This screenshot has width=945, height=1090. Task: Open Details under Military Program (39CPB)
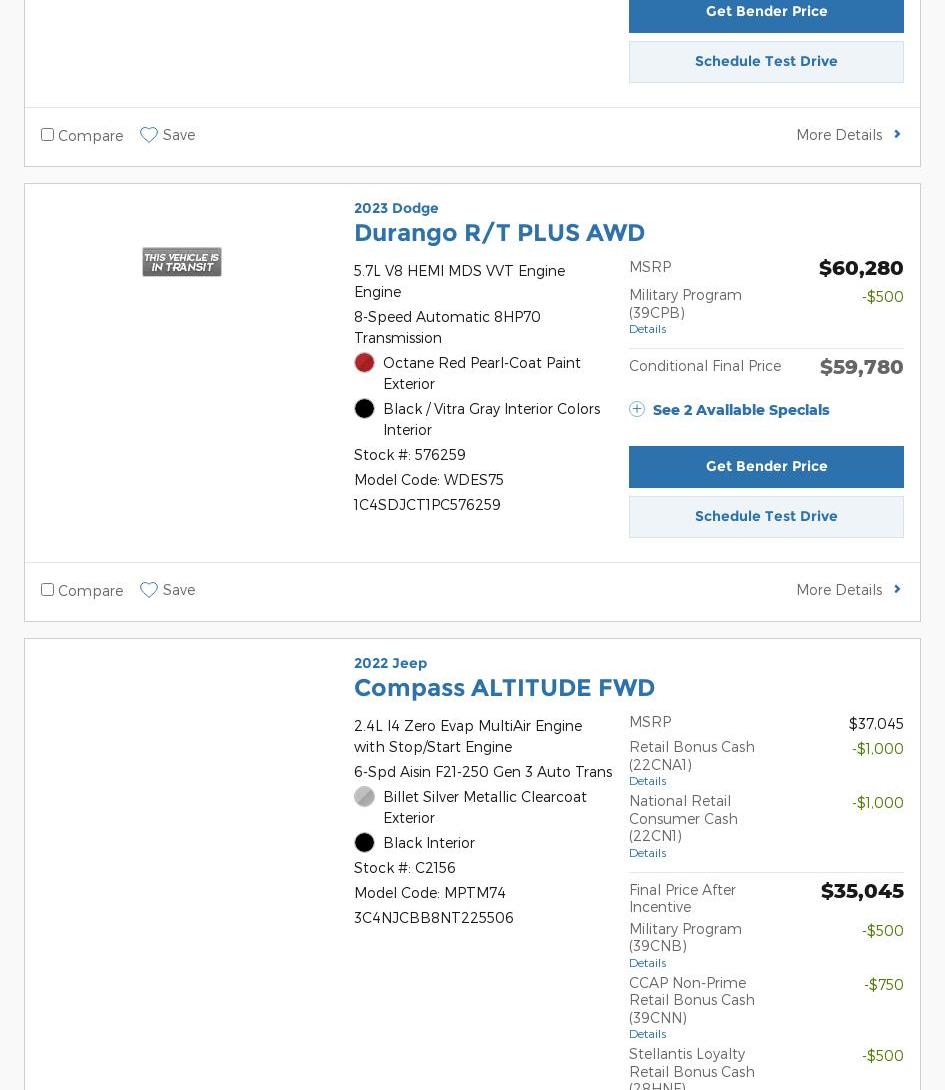point(647,329)
